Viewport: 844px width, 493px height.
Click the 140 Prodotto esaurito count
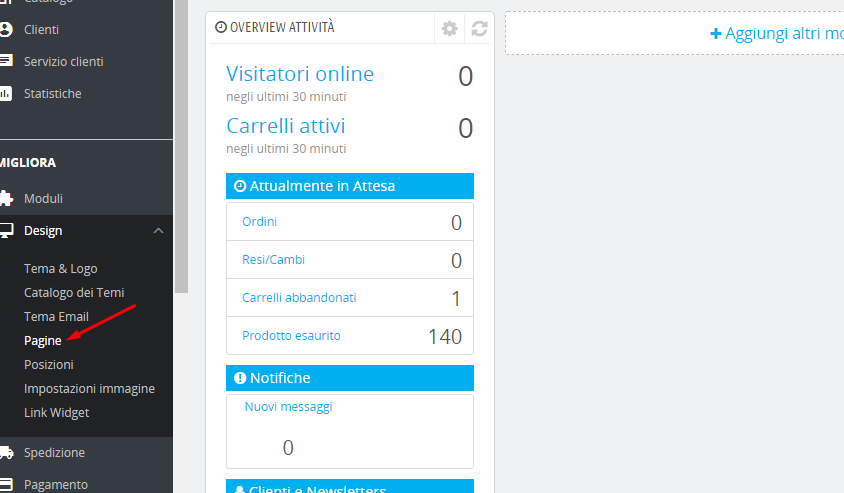(445, 337)
